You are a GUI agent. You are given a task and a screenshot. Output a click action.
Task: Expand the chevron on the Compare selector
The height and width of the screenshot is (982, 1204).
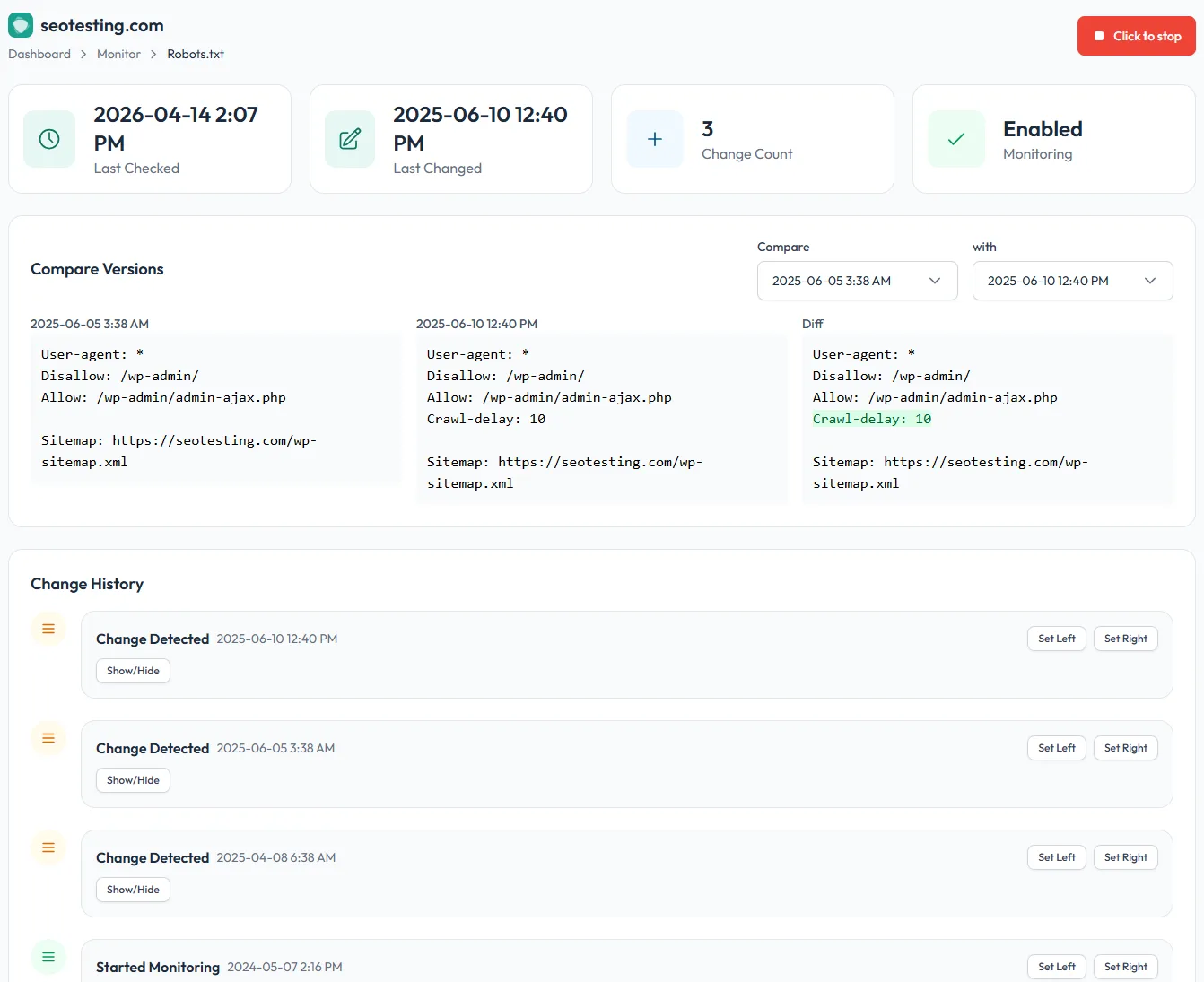[933, 281]
